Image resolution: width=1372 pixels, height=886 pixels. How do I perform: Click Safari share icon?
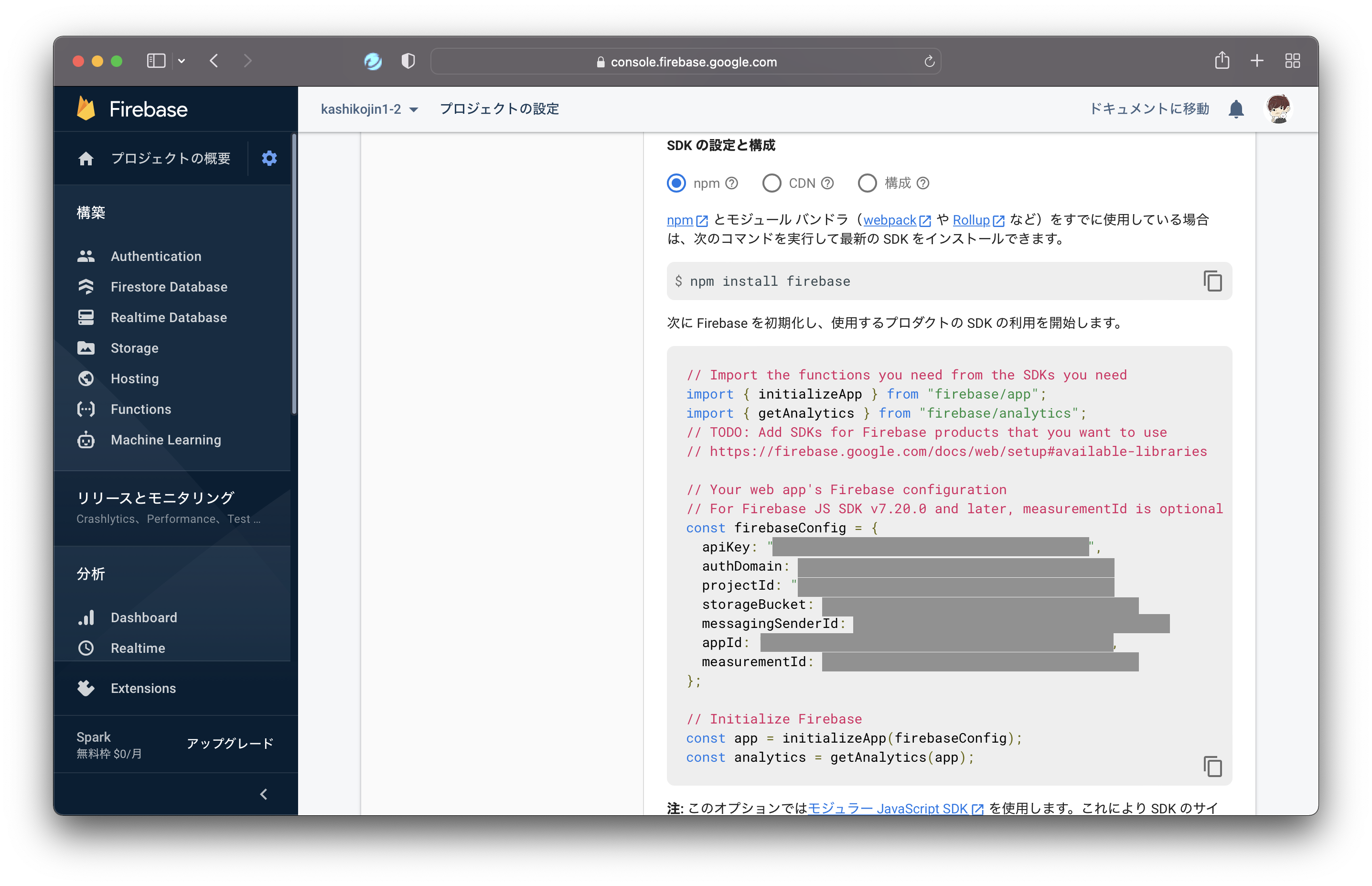1222,60
